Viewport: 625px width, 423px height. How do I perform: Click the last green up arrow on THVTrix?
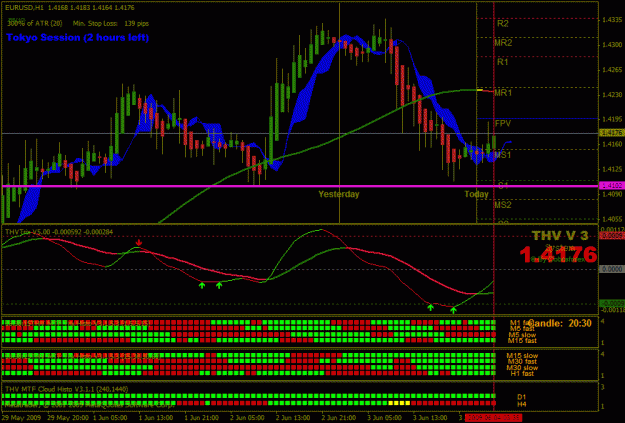pos(453,310)
